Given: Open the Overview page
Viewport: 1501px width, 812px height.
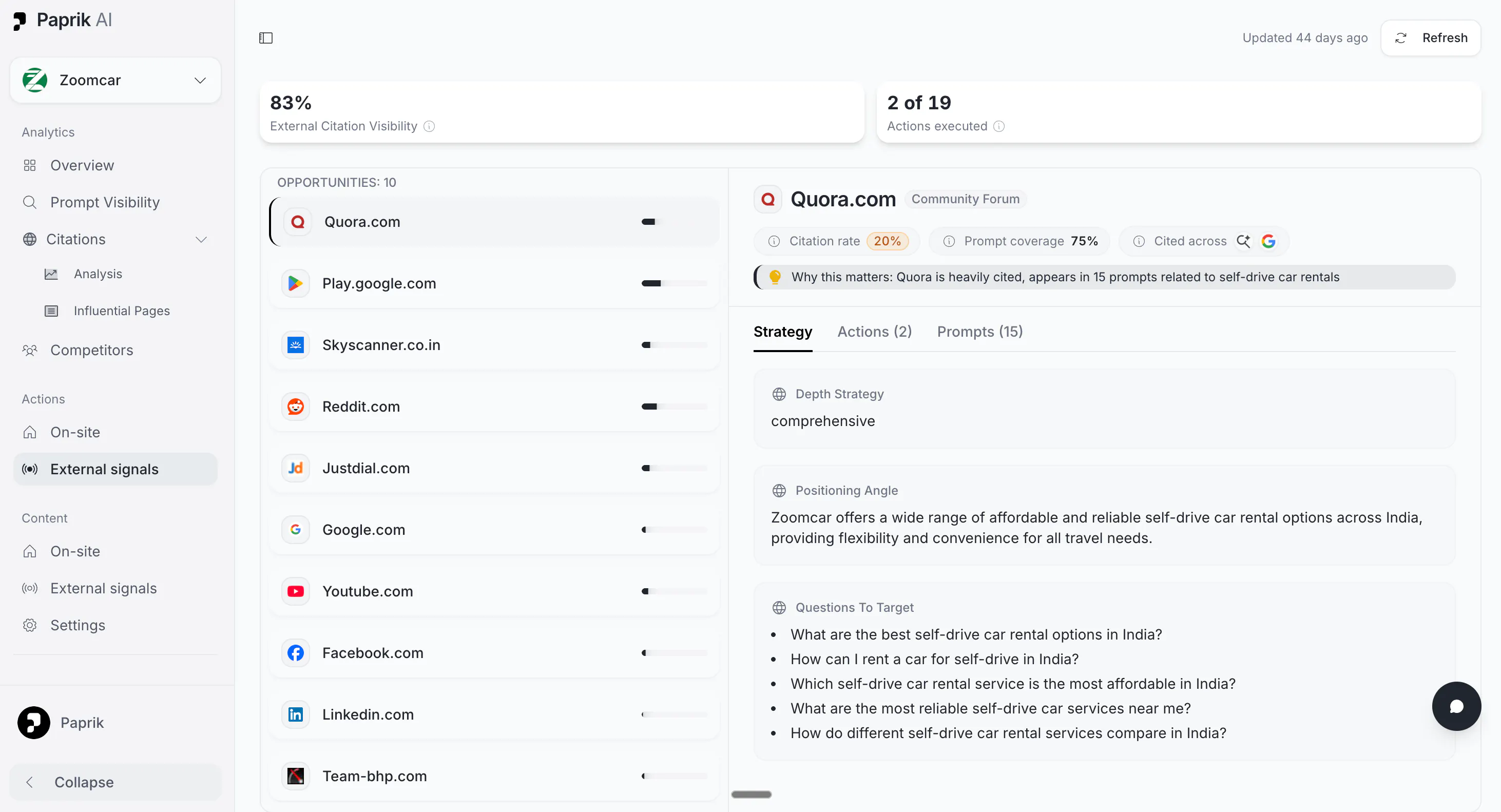Looking at the screenshot, I should click(x=116, y=165).
